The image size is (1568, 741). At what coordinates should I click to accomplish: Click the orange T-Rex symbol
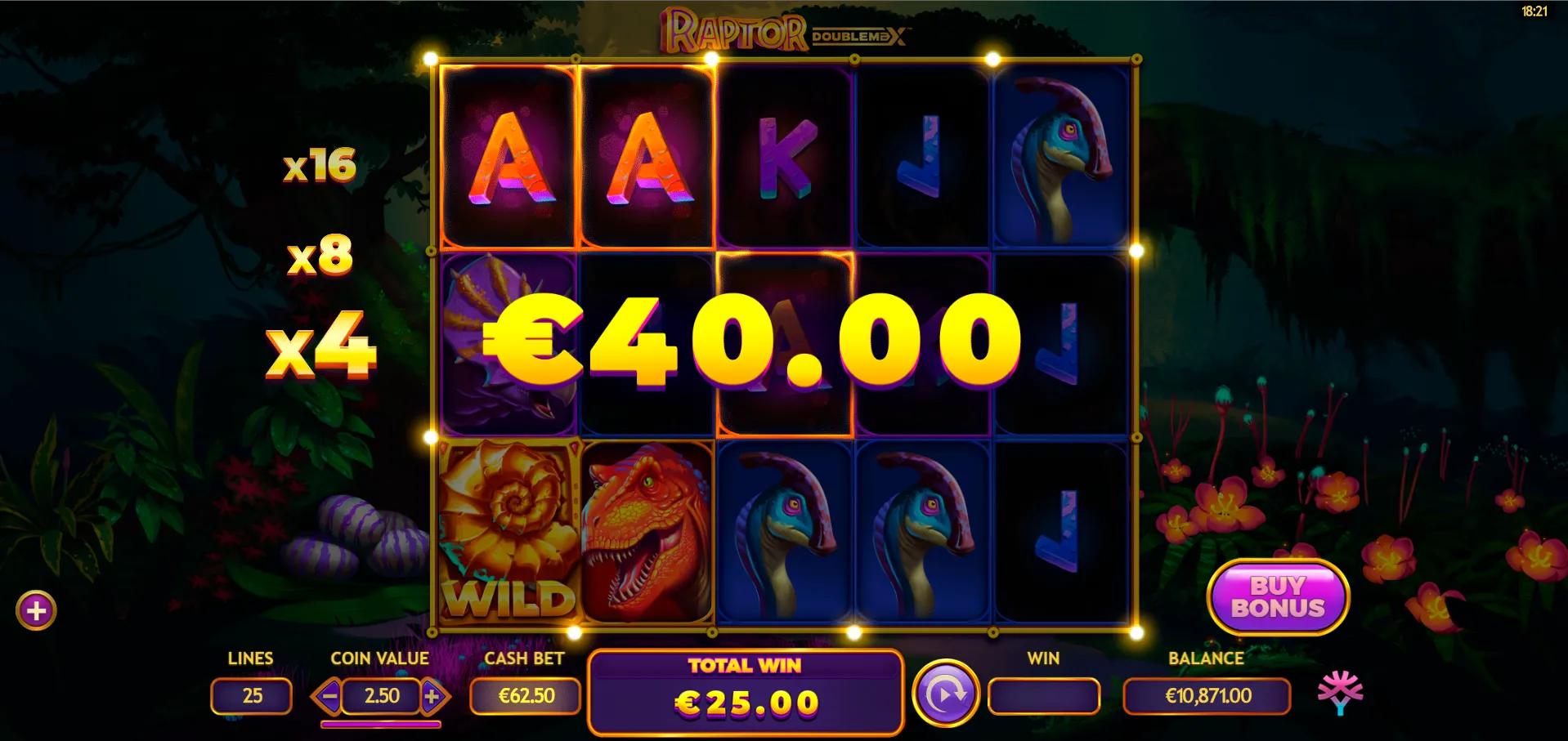647,532
